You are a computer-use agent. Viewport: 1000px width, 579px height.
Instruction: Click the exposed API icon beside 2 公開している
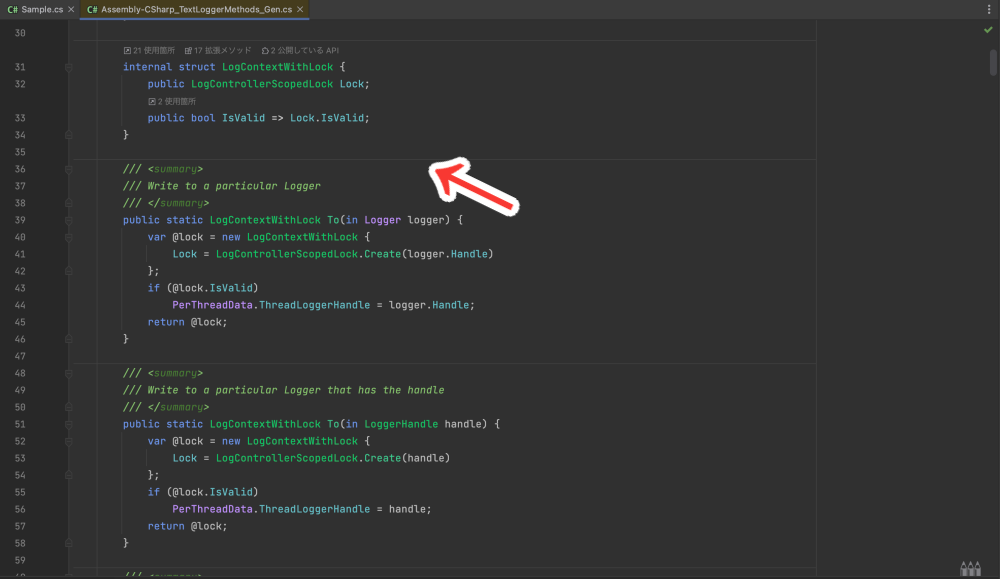pyautogui.click(x=265, y=50)
